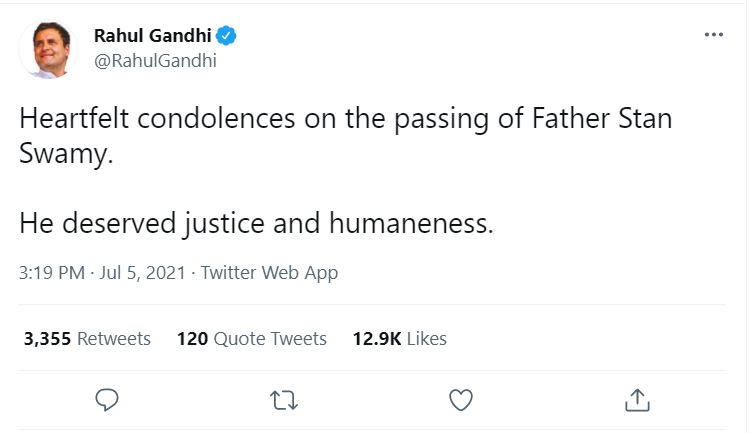Show the 12.9K Likes list
The width and height of the screenshot is (750, 433).
(399, 339)
